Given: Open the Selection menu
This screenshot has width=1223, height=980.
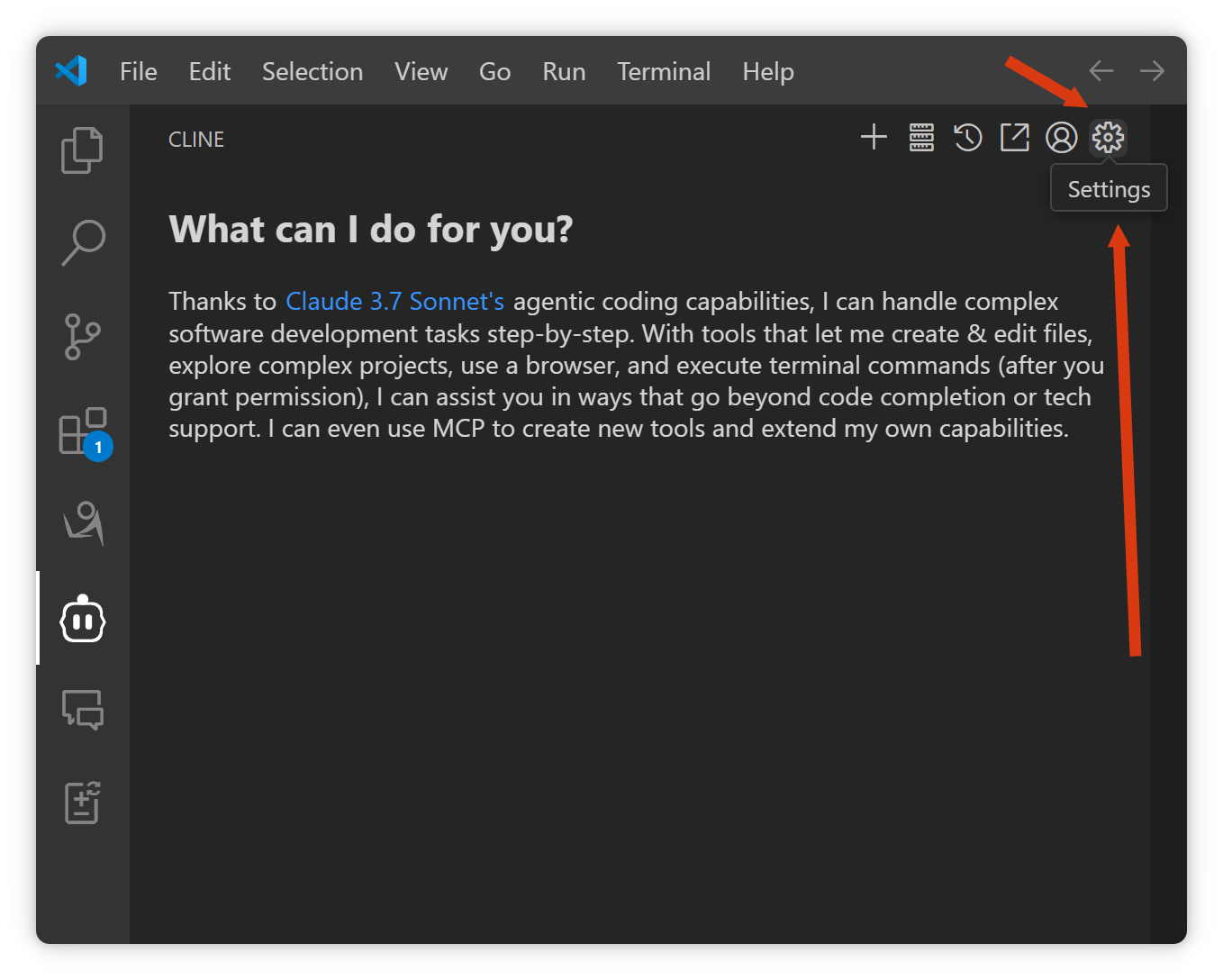Looking at the screenshot, I should pyautogui.click(x=312, y=72).
